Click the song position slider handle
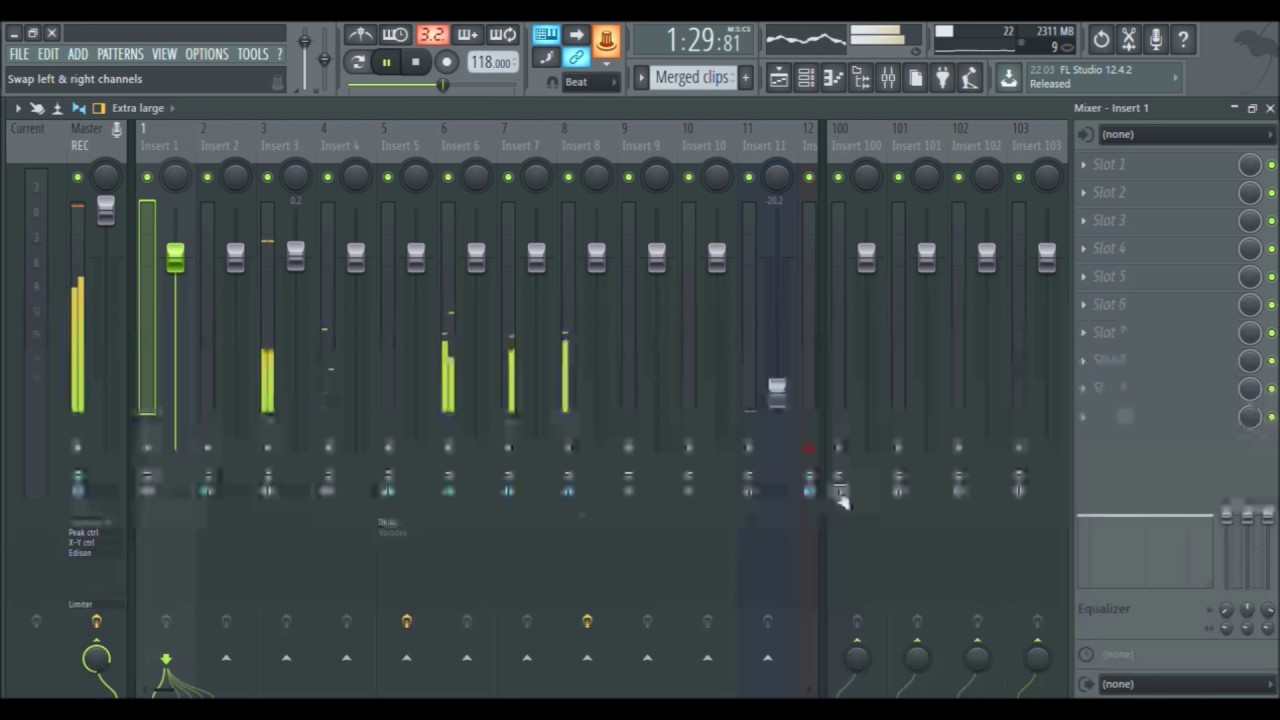Screen dimensions: 1280x720 [442, 85]
